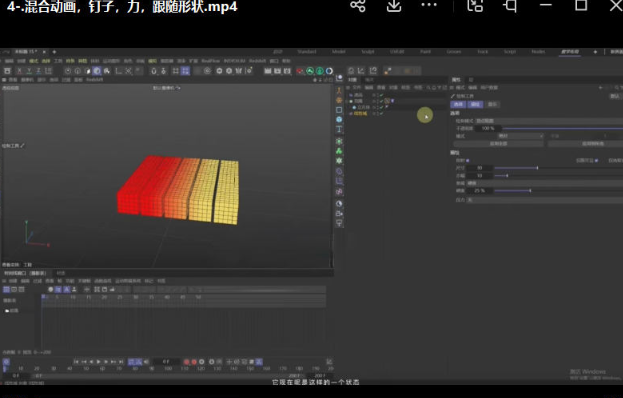This screenshot has height=398, width=623.
Task: Lock the Z axis in the toolbar
Action: tap(39, 71)
